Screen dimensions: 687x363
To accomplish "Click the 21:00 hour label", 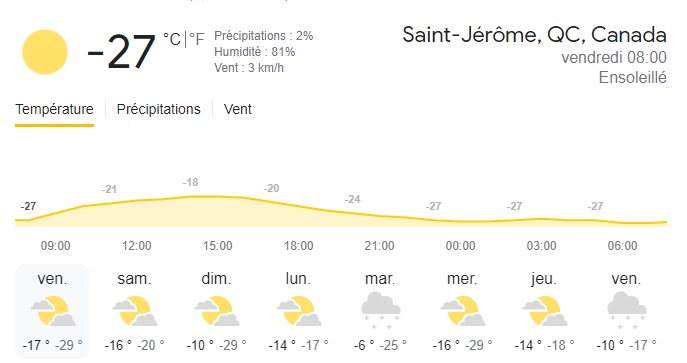I will (x=379, y=246).
